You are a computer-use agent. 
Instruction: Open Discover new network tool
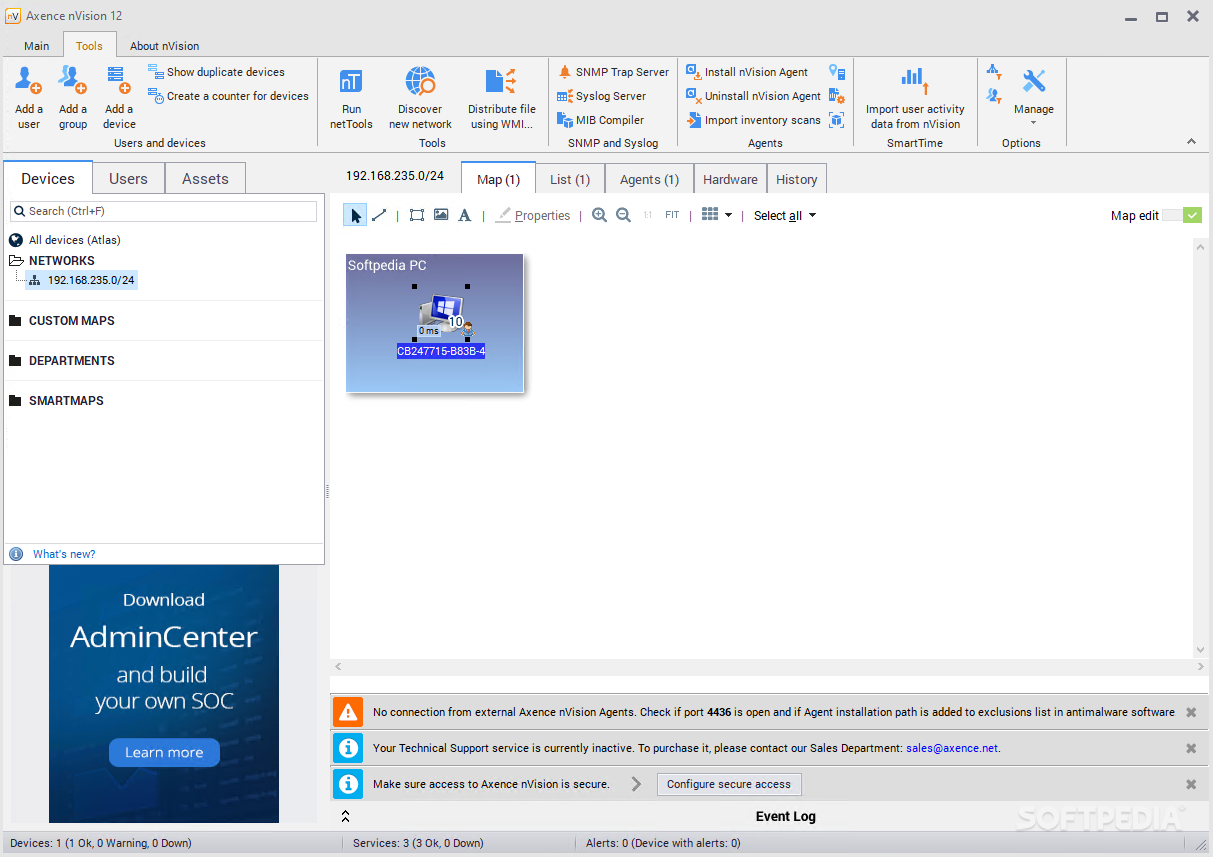pos(420,98)
